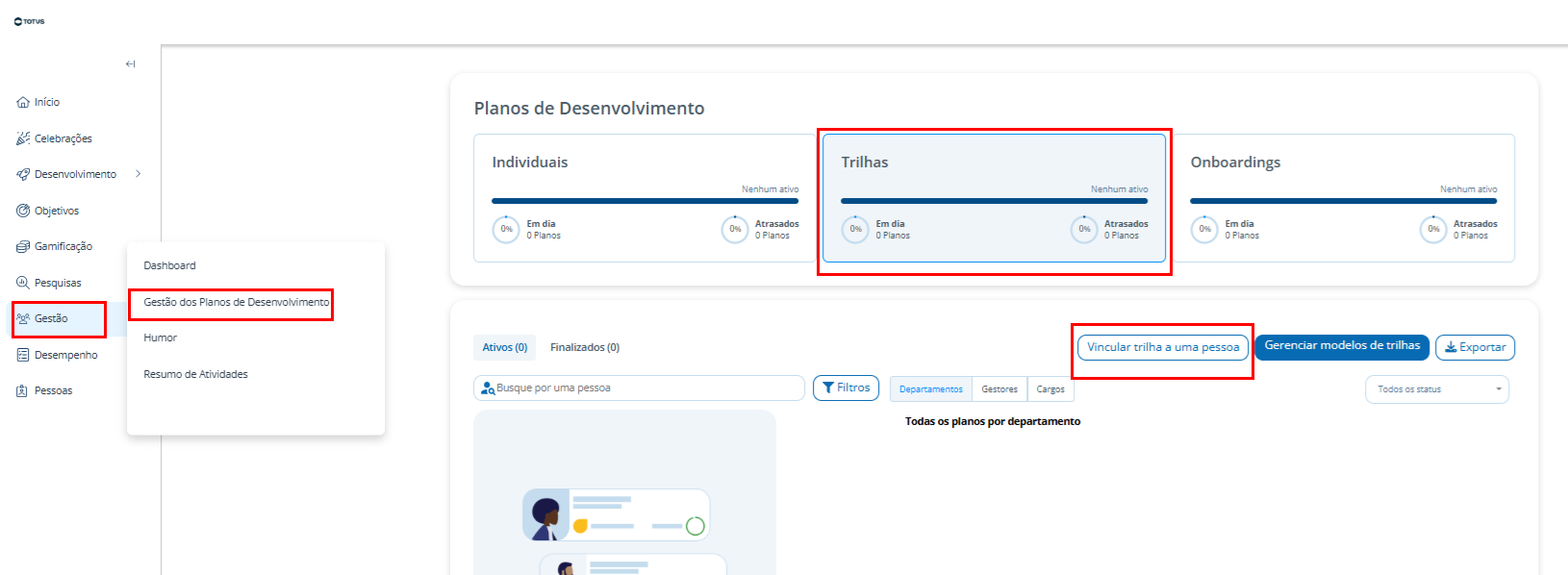This screenshot has height=575, width=1568.
Task: Open the Filtros button
Action: (847, 387)
